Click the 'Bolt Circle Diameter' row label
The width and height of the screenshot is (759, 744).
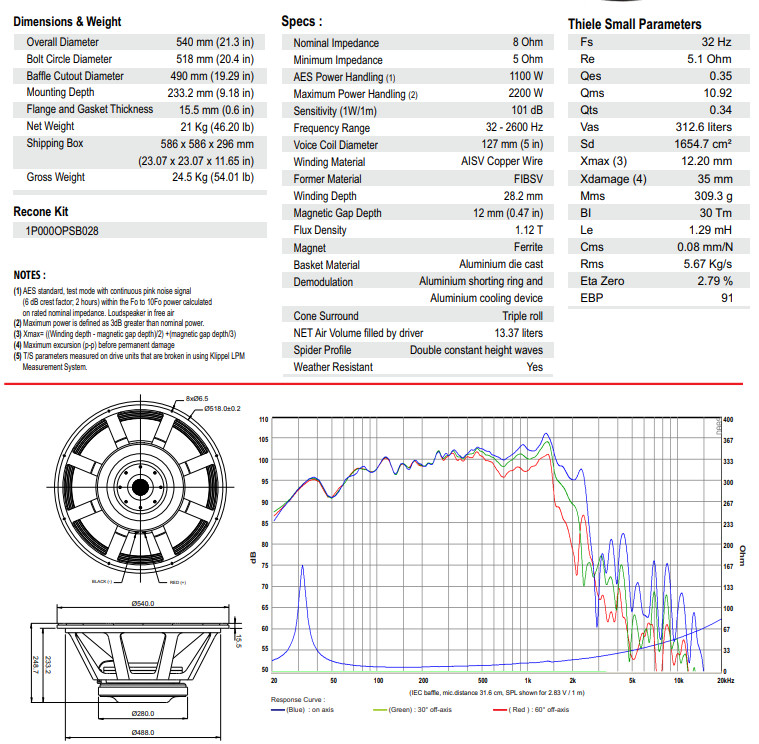[69, 59]
